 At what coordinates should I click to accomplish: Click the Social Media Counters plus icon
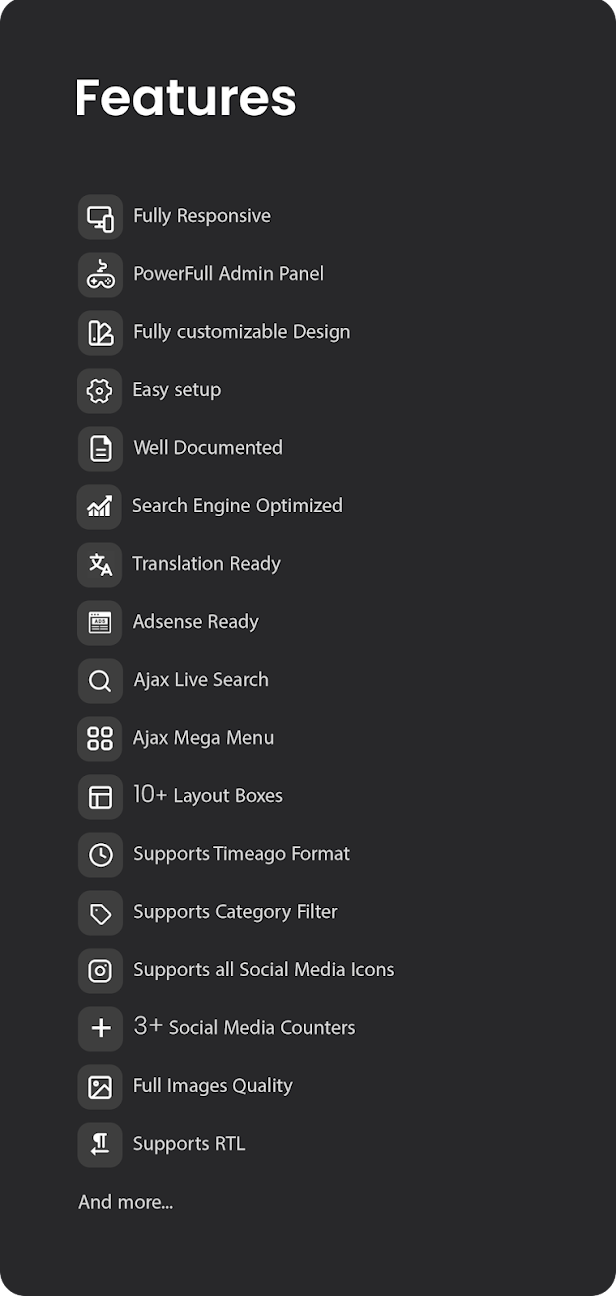pyautogui.click(x=100, y=1029)
